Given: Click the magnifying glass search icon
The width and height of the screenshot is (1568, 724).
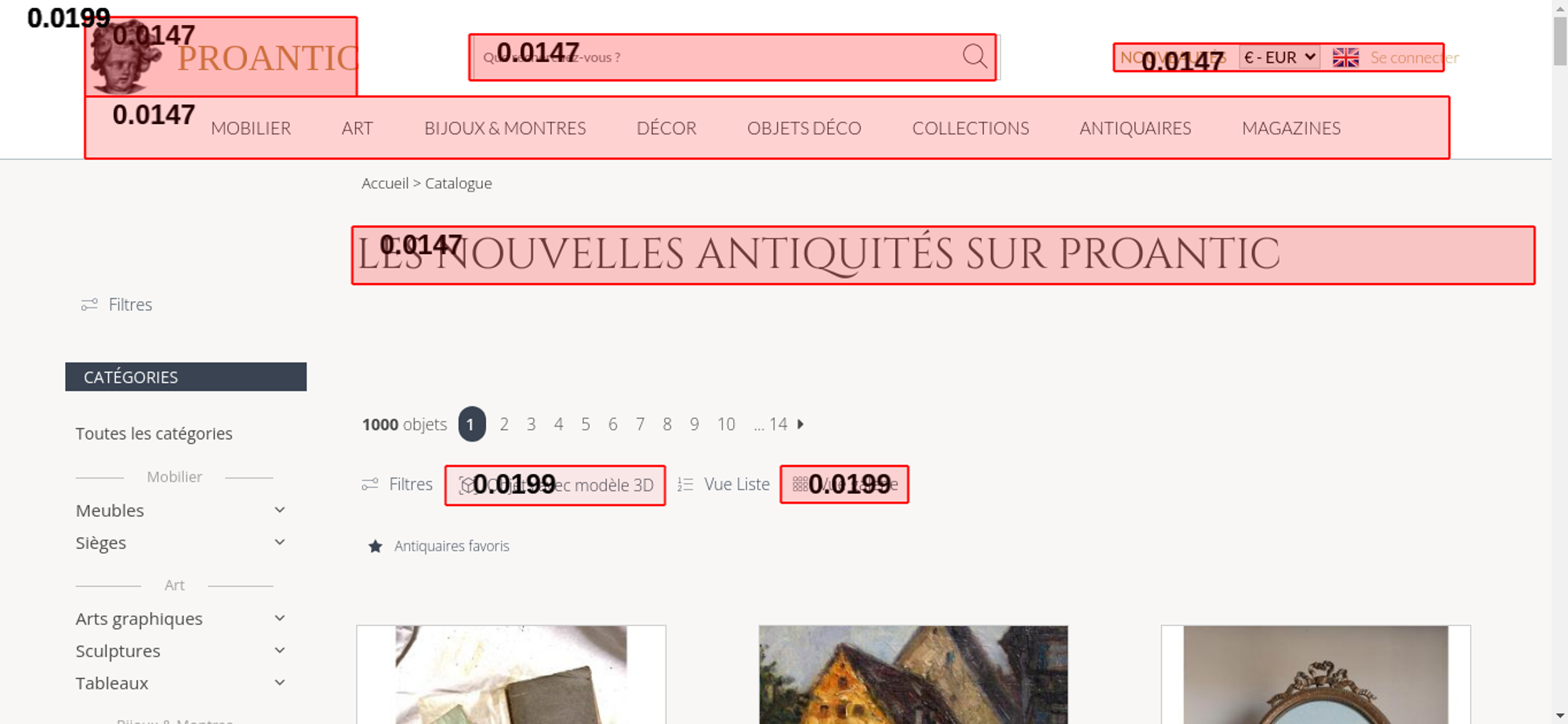Looking at the screenshot, I should [x=975, y=56].
